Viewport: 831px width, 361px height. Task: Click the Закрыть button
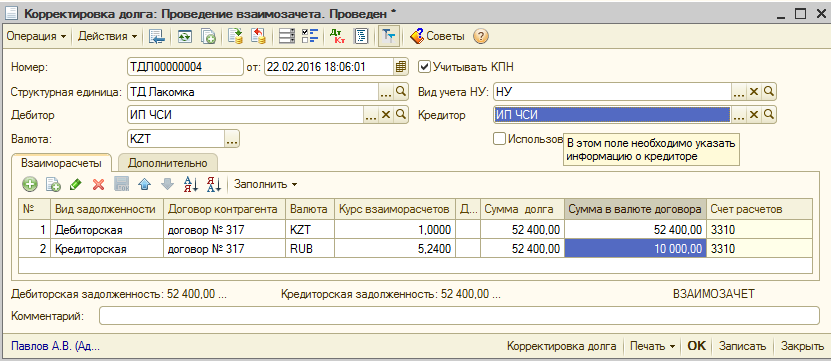(802, 346)
